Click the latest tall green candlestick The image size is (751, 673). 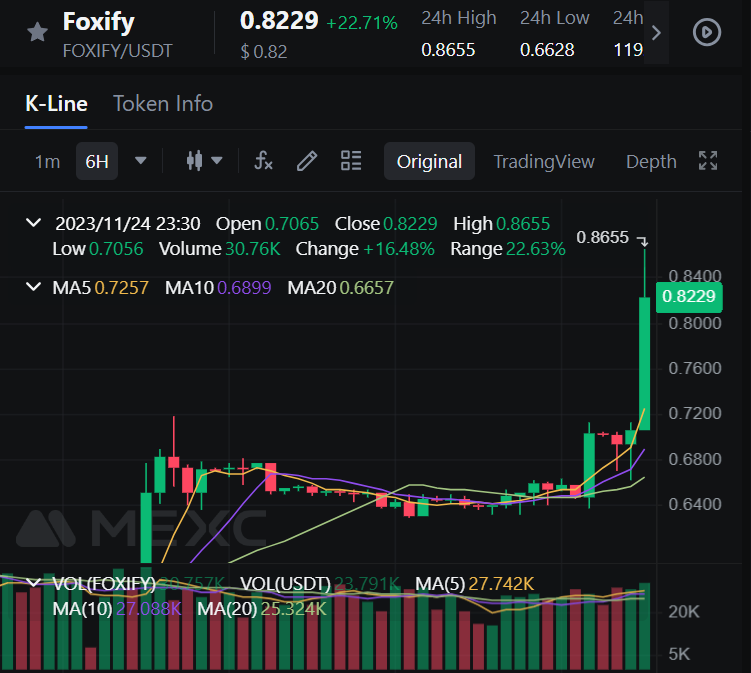[x=645, y=363]
